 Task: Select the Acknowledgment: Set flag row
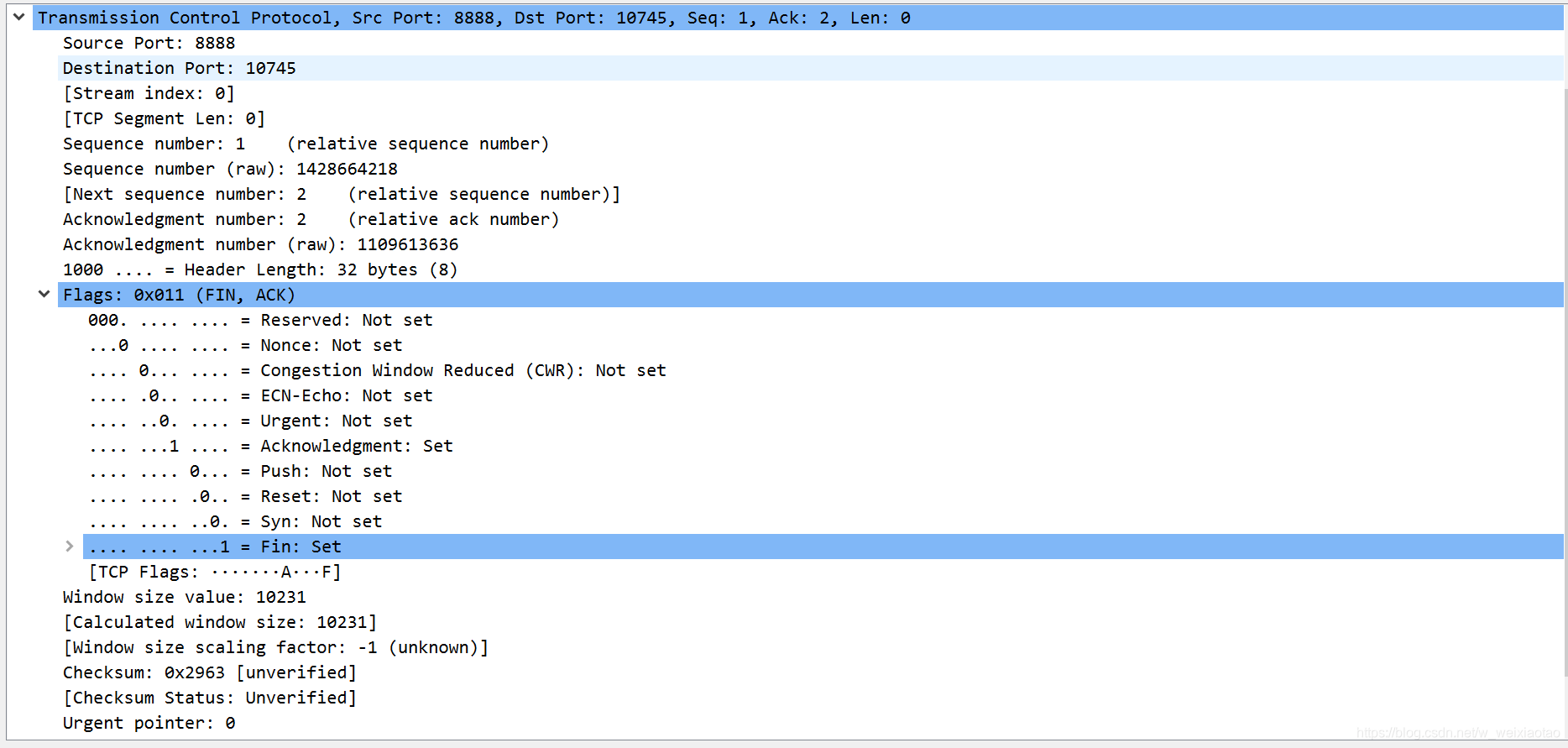(x=823, y=446)
